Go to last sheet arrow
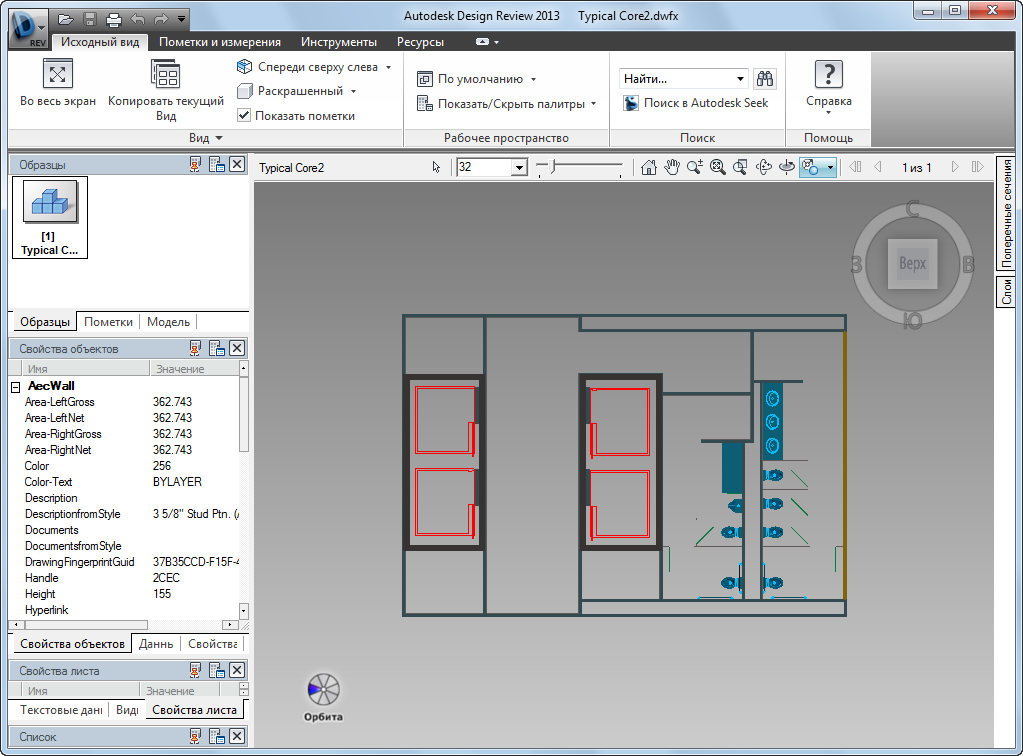 pos(977,167)
